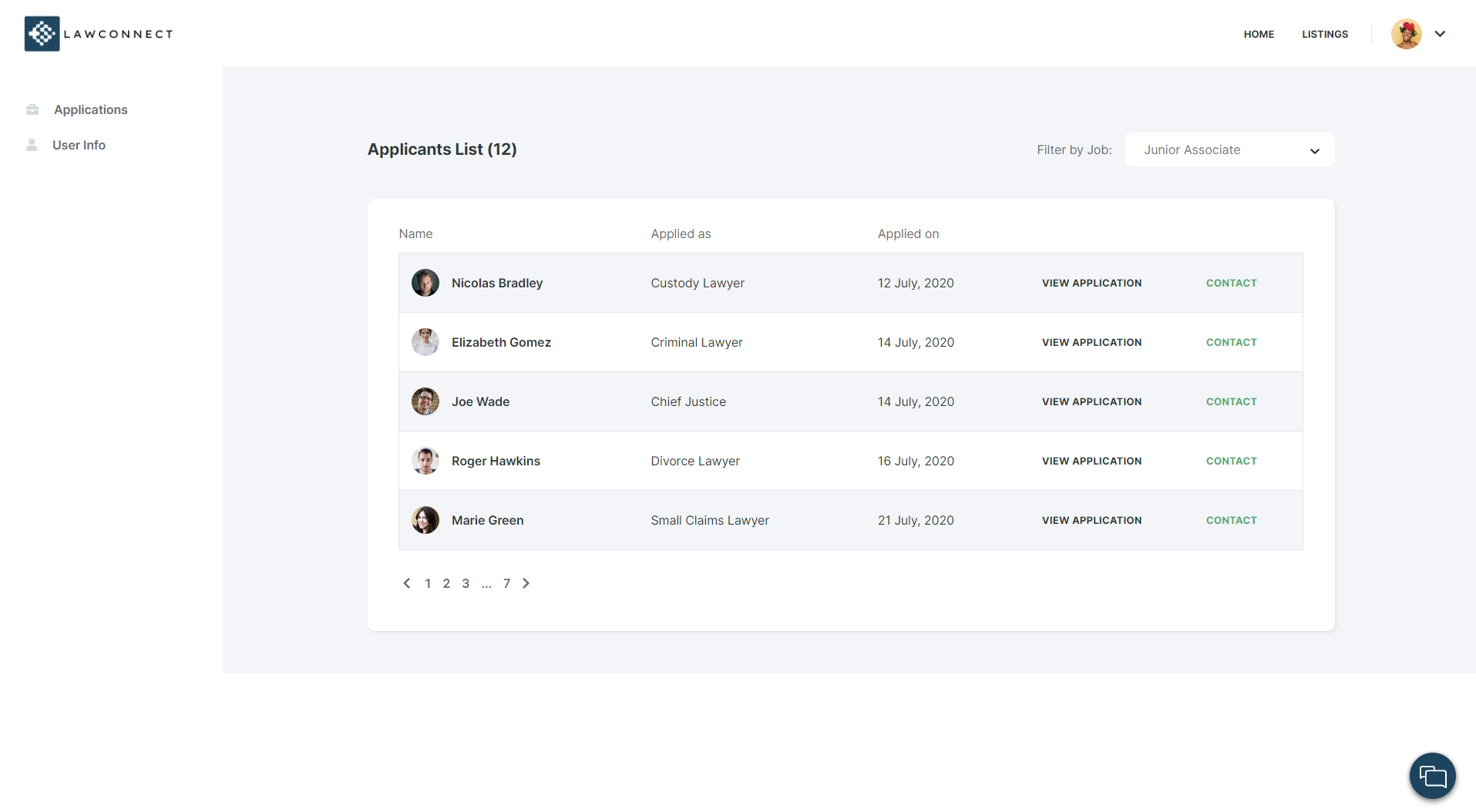Go to previous page arrow
The height and width of the screenshot is (812, 1476).
coord(407,583)
